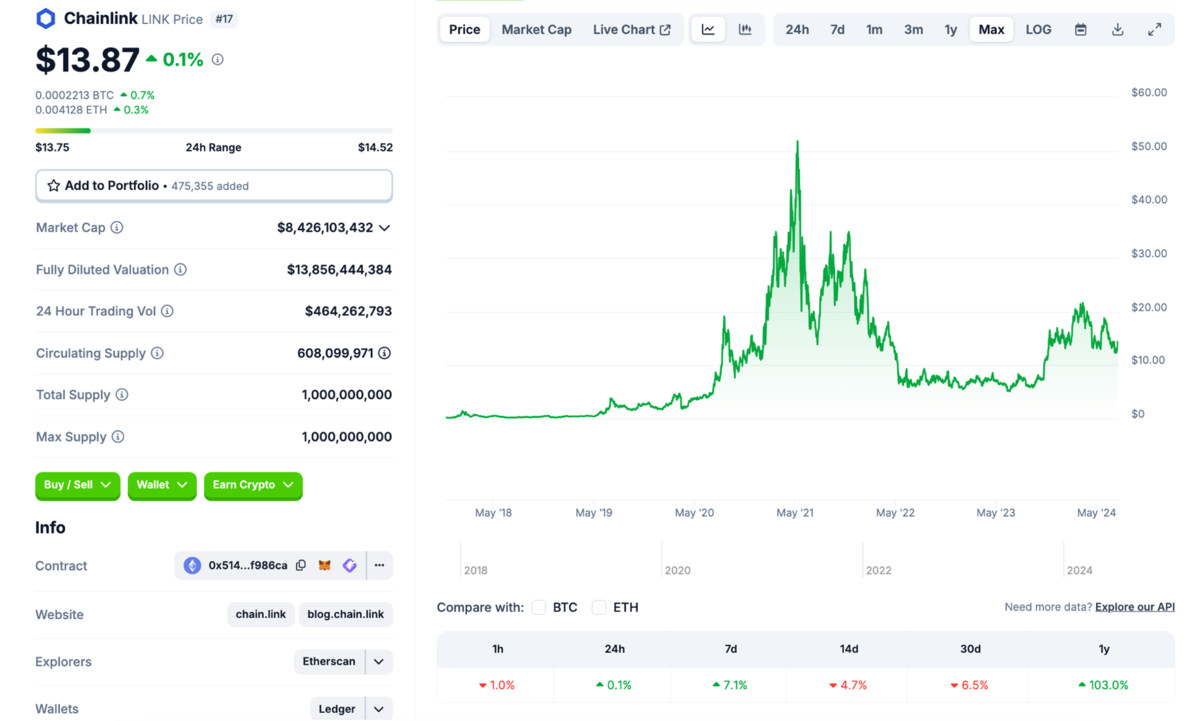Screen dimensions: 1200x721
Task: Click the 24h price range bar
Action: pos(213,130)
